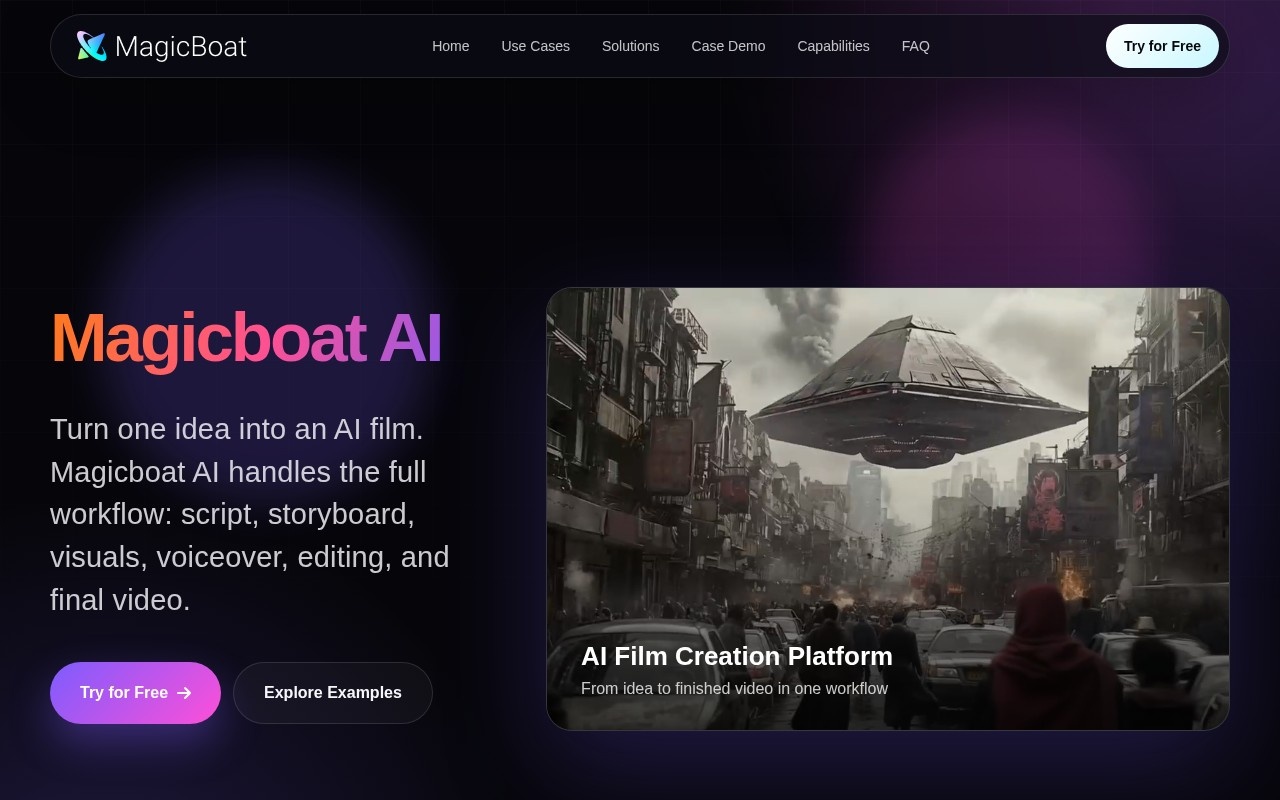Open Explore Examples button

pos(333,693)
